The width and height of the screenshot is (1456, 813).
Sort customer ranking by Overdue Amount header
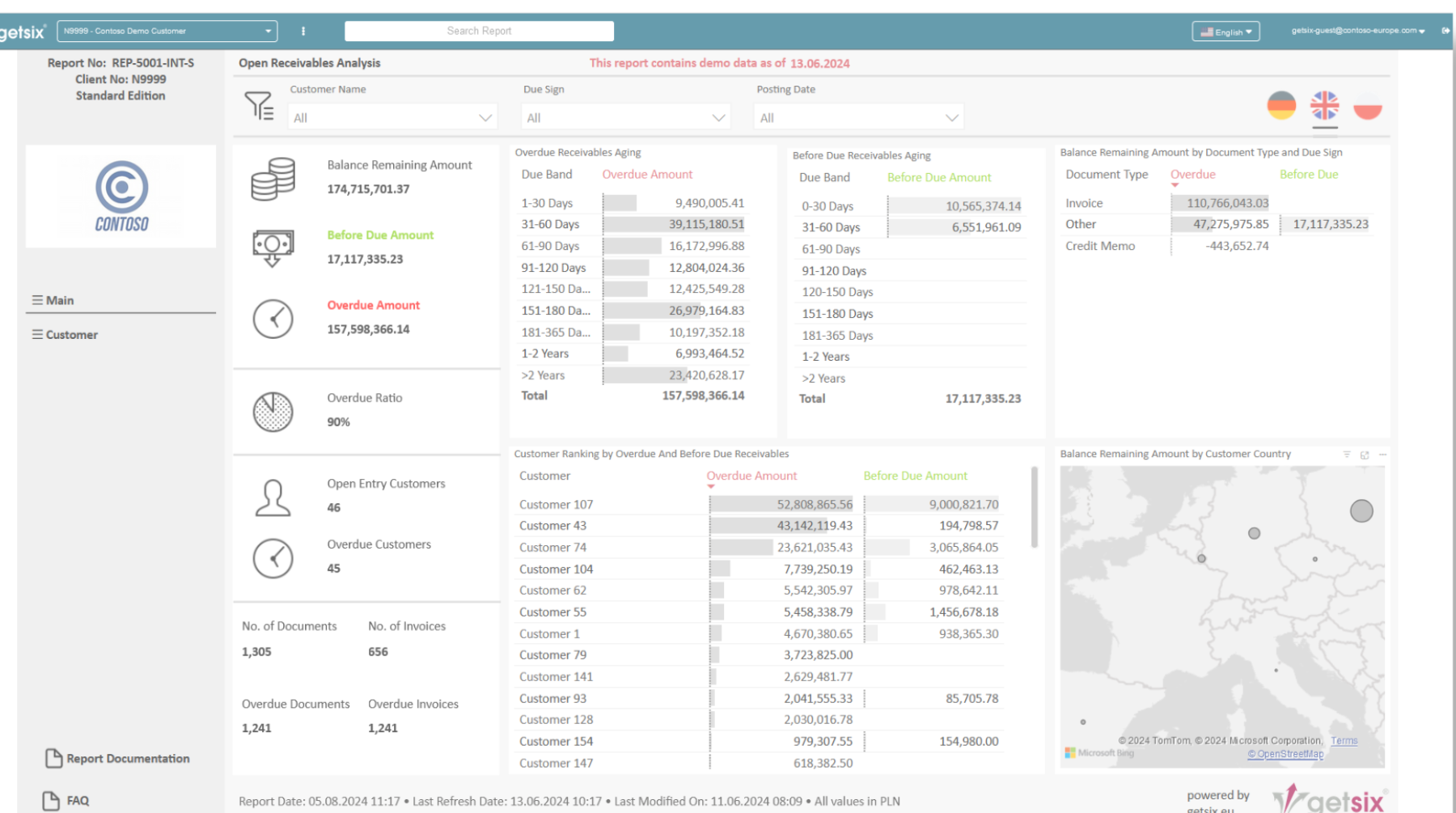coord(751,476)
